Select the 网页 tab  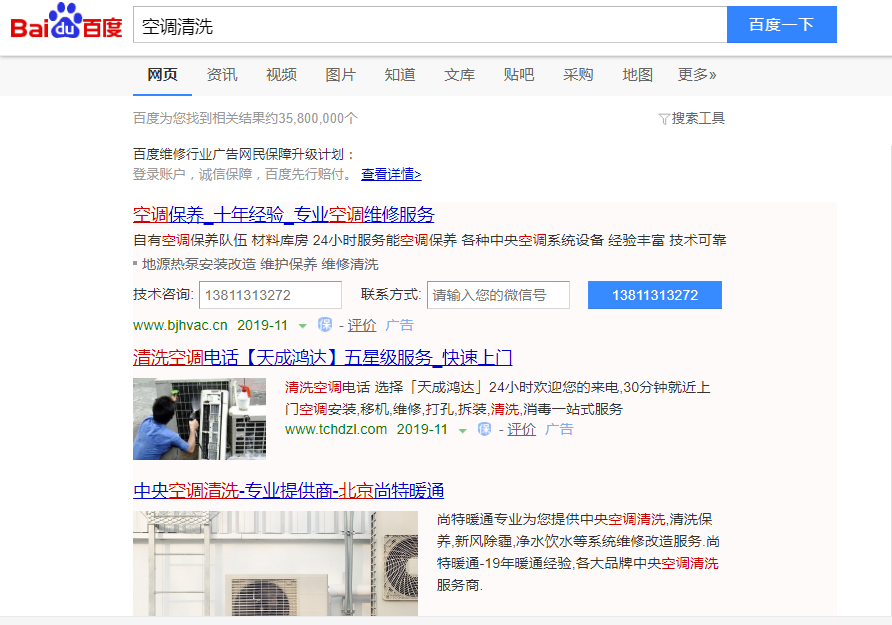pos(162,75)
